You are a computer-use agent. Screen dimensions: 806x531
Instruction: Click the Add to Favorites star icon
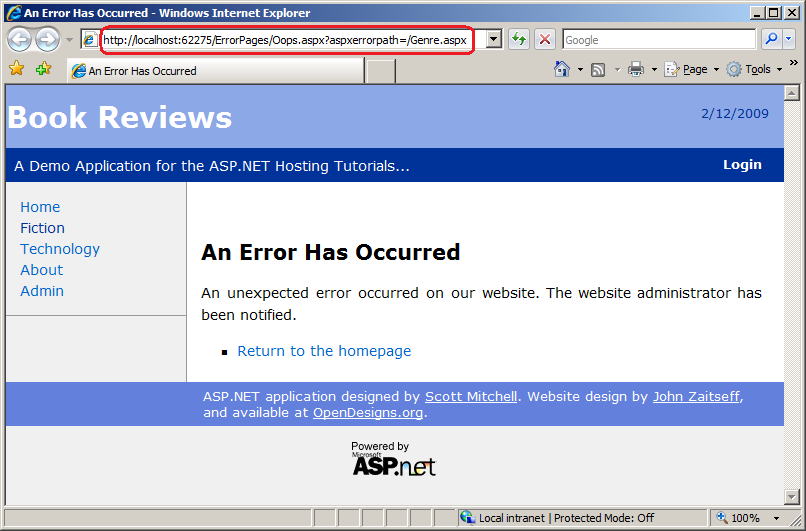(x=44, y=69)
